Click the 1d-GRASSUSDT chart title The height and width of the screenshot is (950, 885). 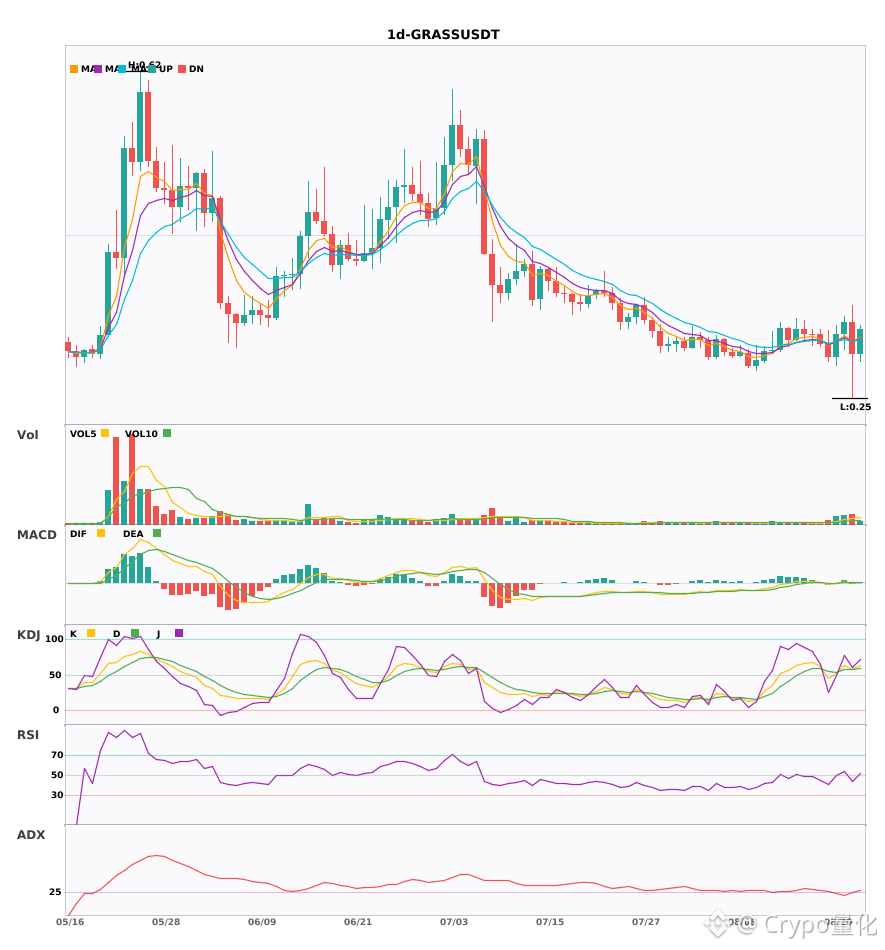(x=443, y=35)
